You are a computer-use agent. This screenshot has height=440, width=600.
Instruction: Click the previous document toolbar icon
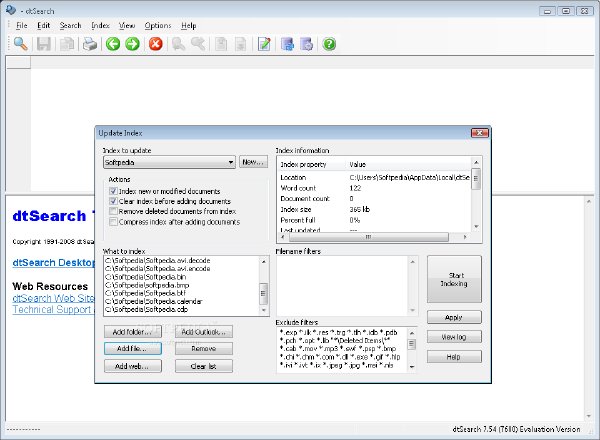pyautogui.click(x=221, y=44)
